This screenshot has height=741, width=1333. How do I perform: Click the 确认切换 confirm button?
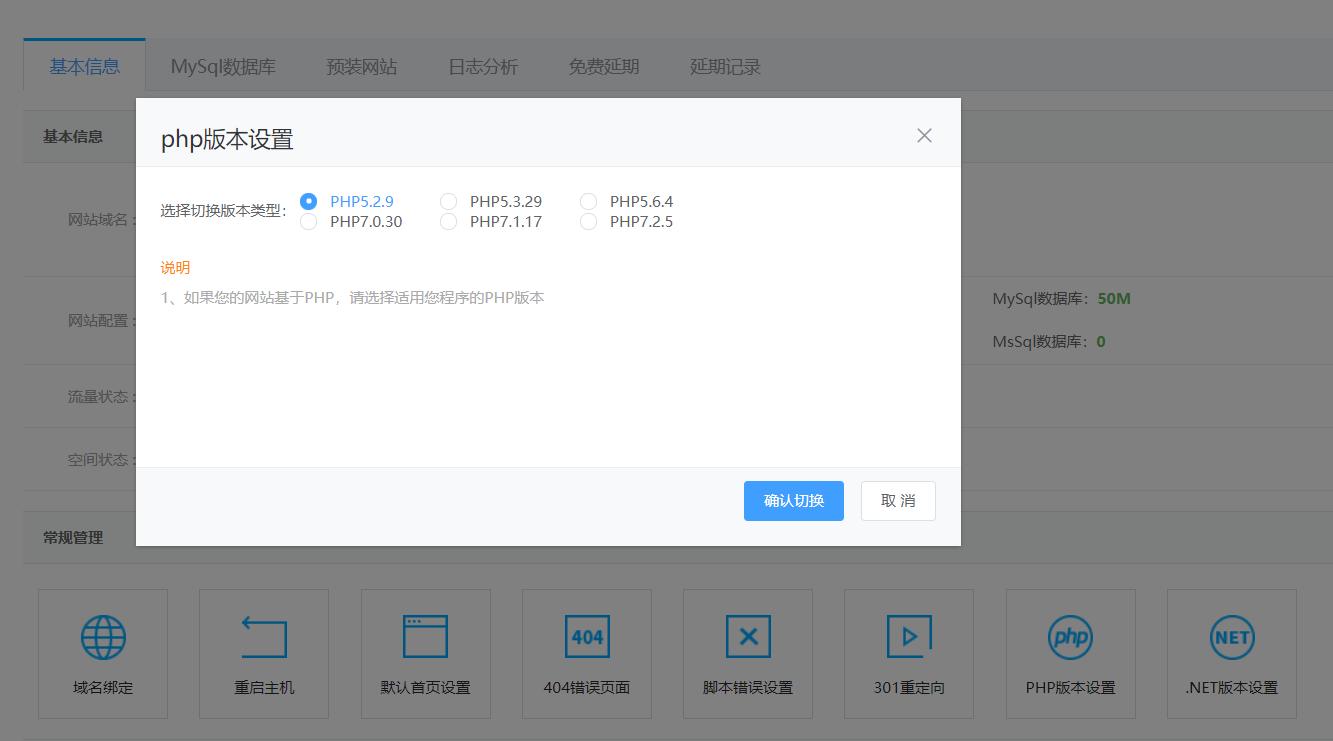pos(793,500)
